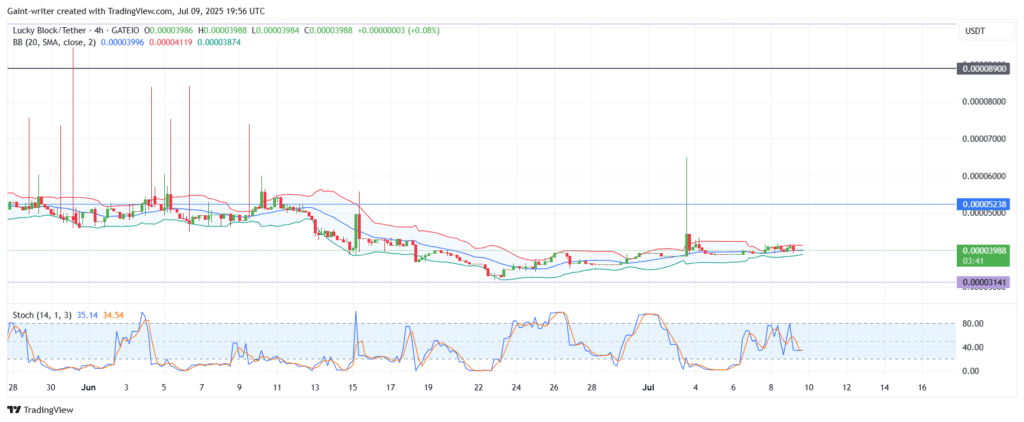Click the BB (20, SMA, close, 2) indicator legend

[x=53, y=41]
